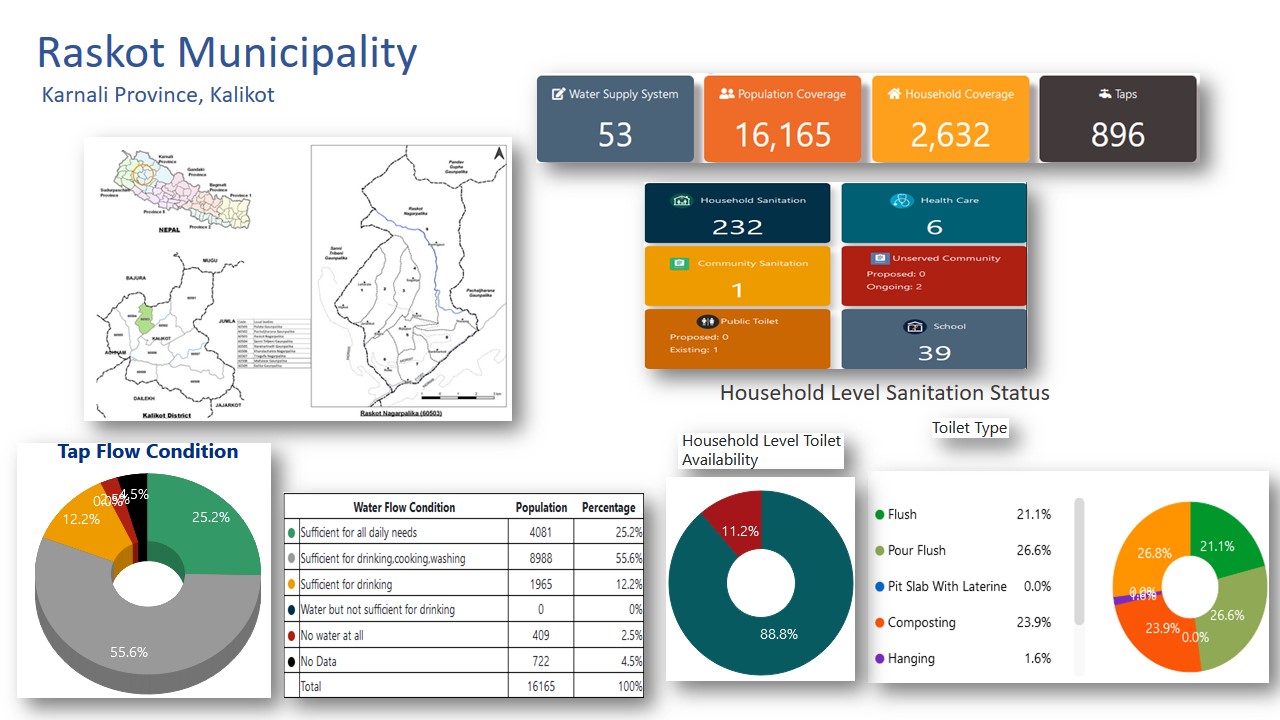Click the Toilet Type legend scrollbar
This screenshot has height=720, width=1280.
pyautogui.click(x=1079, y=560)
